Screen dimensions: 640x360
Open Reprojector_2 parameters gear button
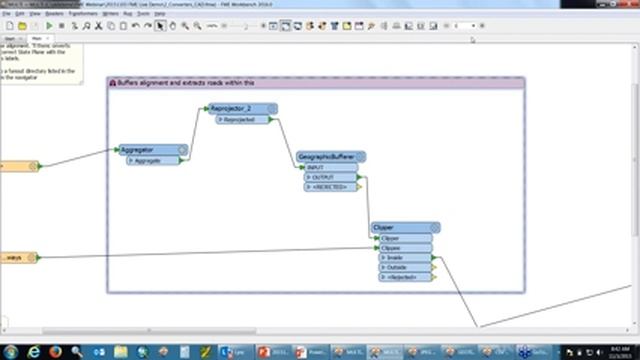(x=272, y=109)
